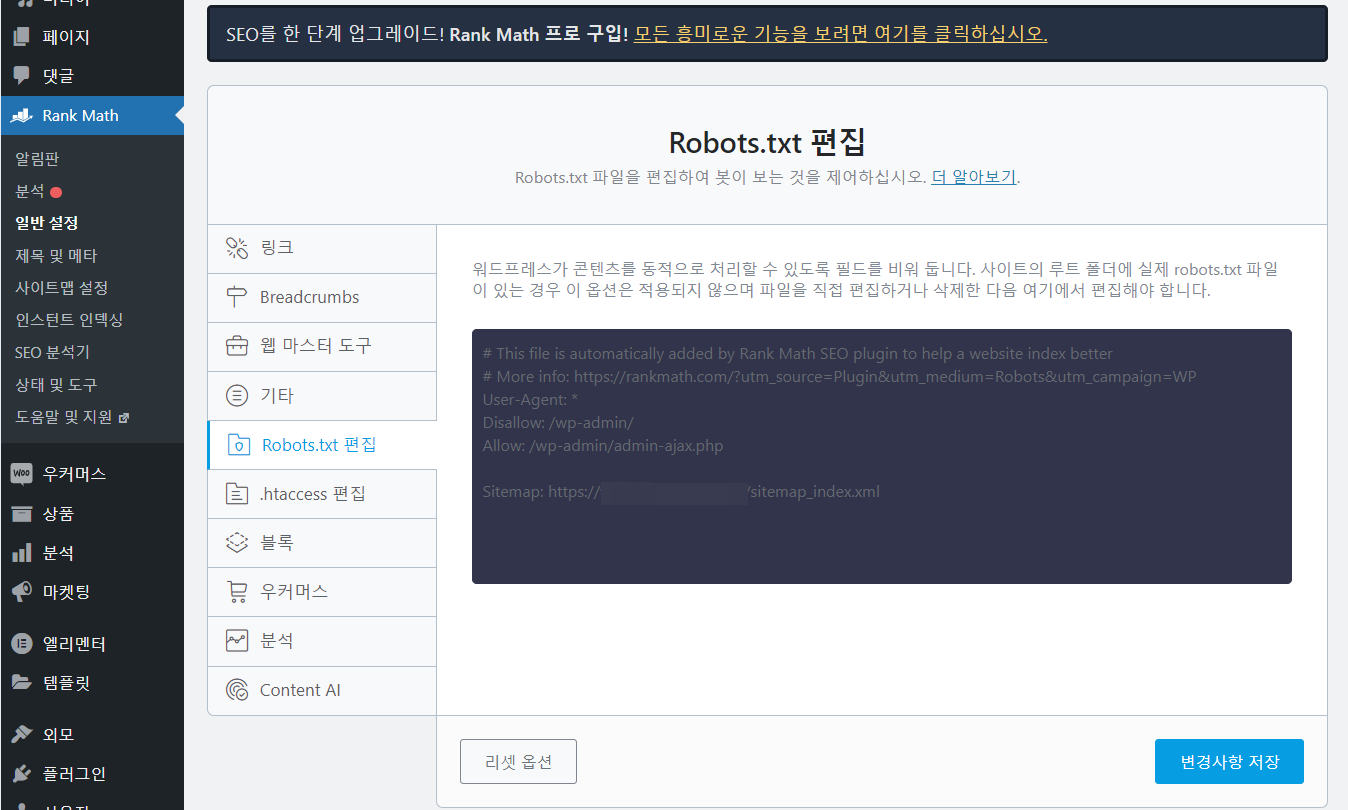The width and height of the screenshot is (1348, 810).
Task: Click inside the robots.txt text editor
Action: (x=881, y=456)
